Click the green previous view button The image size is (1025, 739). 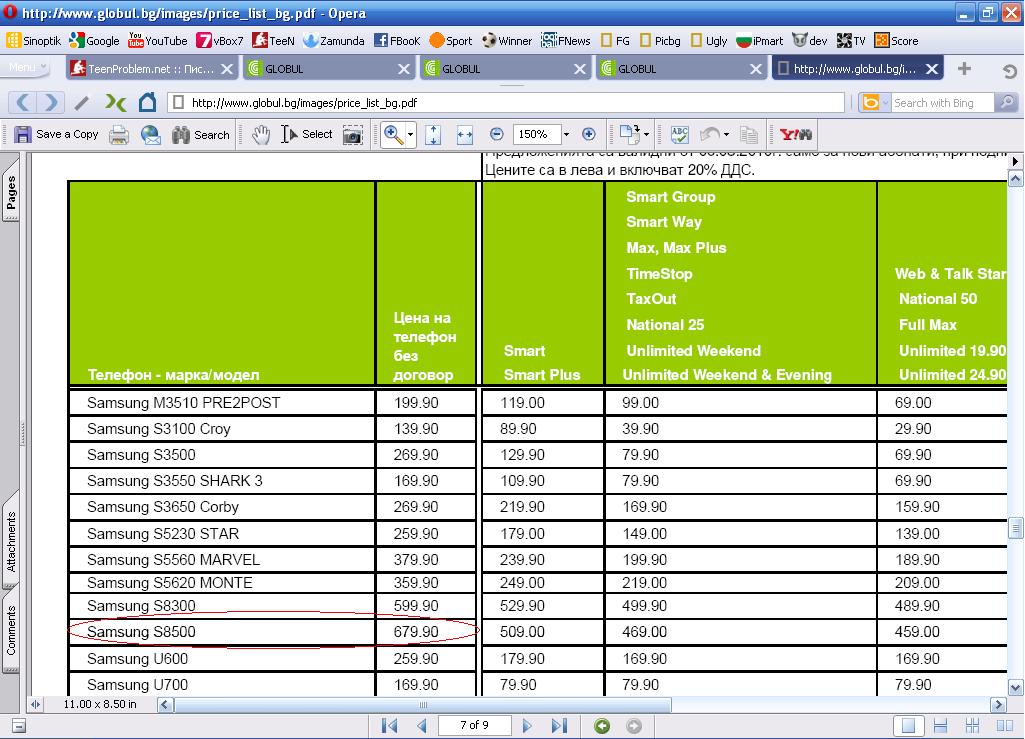pos(602,725)
